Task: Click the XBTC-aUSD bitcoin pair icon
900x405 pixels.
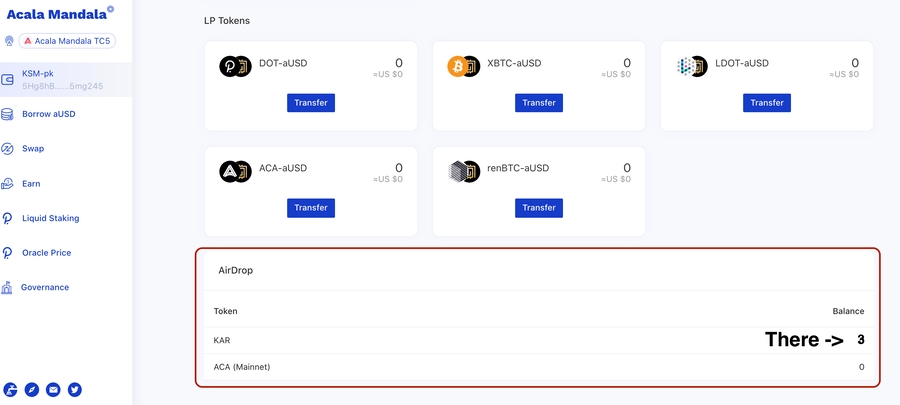Action: pyautogui.click(x=463, y=66)
